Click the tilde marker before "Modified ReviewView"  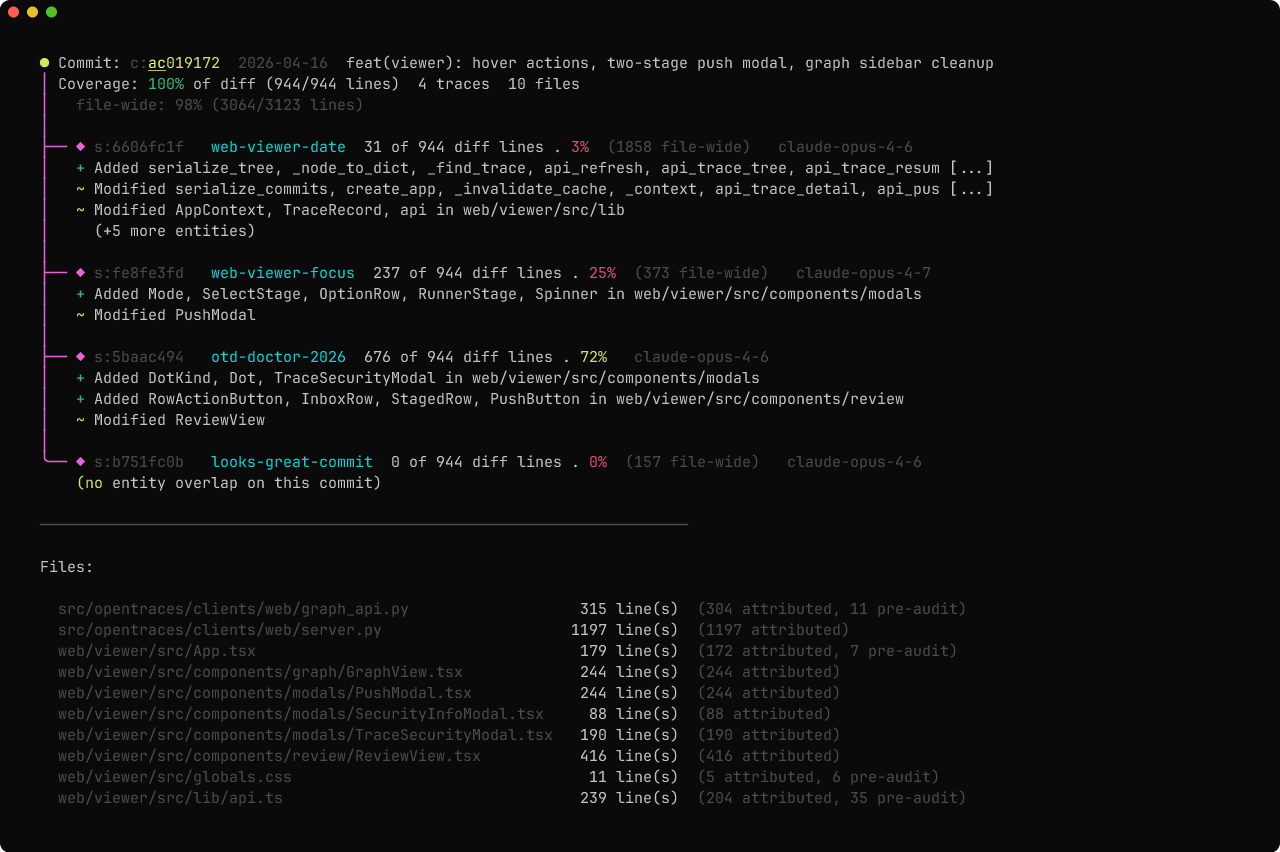[x=78, y=419]
